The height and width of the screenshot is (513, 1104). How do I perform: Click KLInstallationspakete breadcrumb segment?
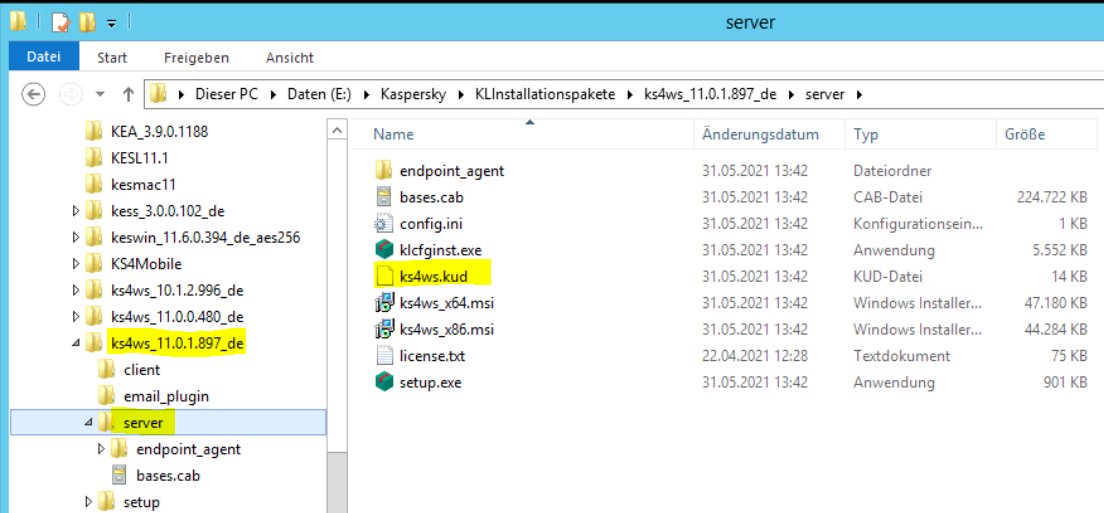coord(544,94)
